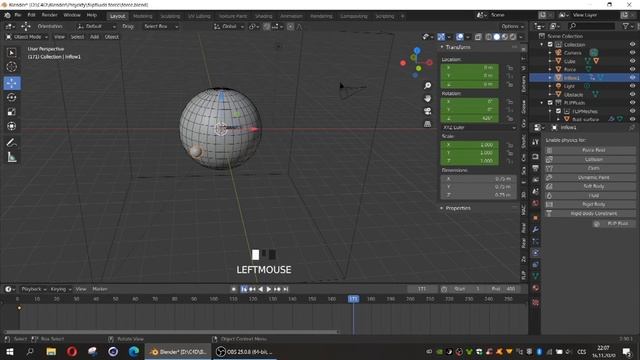Hide the Camera object in outliner
The width and height of the screenshot is (640, 360).
[x=632, y=53]
